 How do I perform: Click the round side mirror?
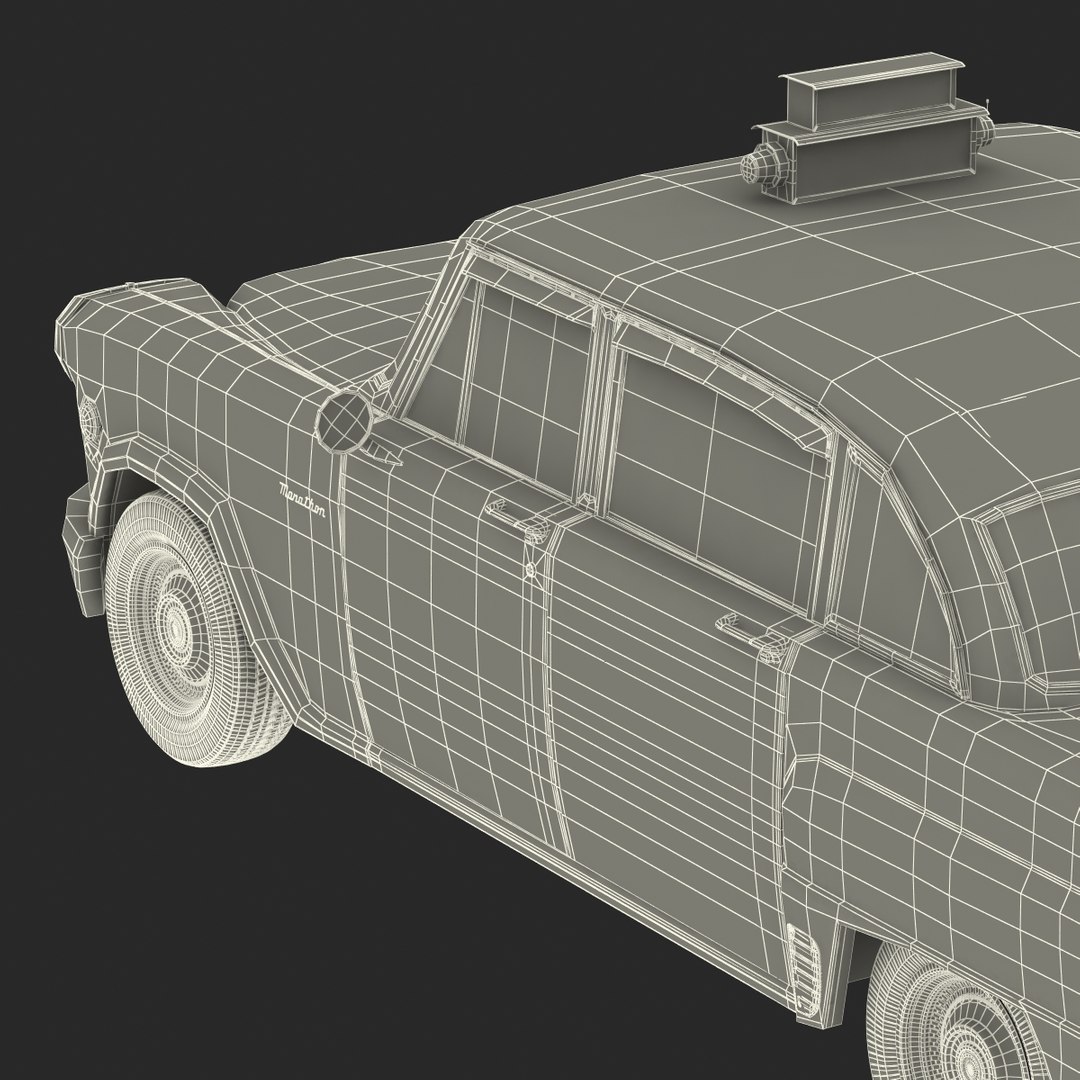click(x=344, y=421)
